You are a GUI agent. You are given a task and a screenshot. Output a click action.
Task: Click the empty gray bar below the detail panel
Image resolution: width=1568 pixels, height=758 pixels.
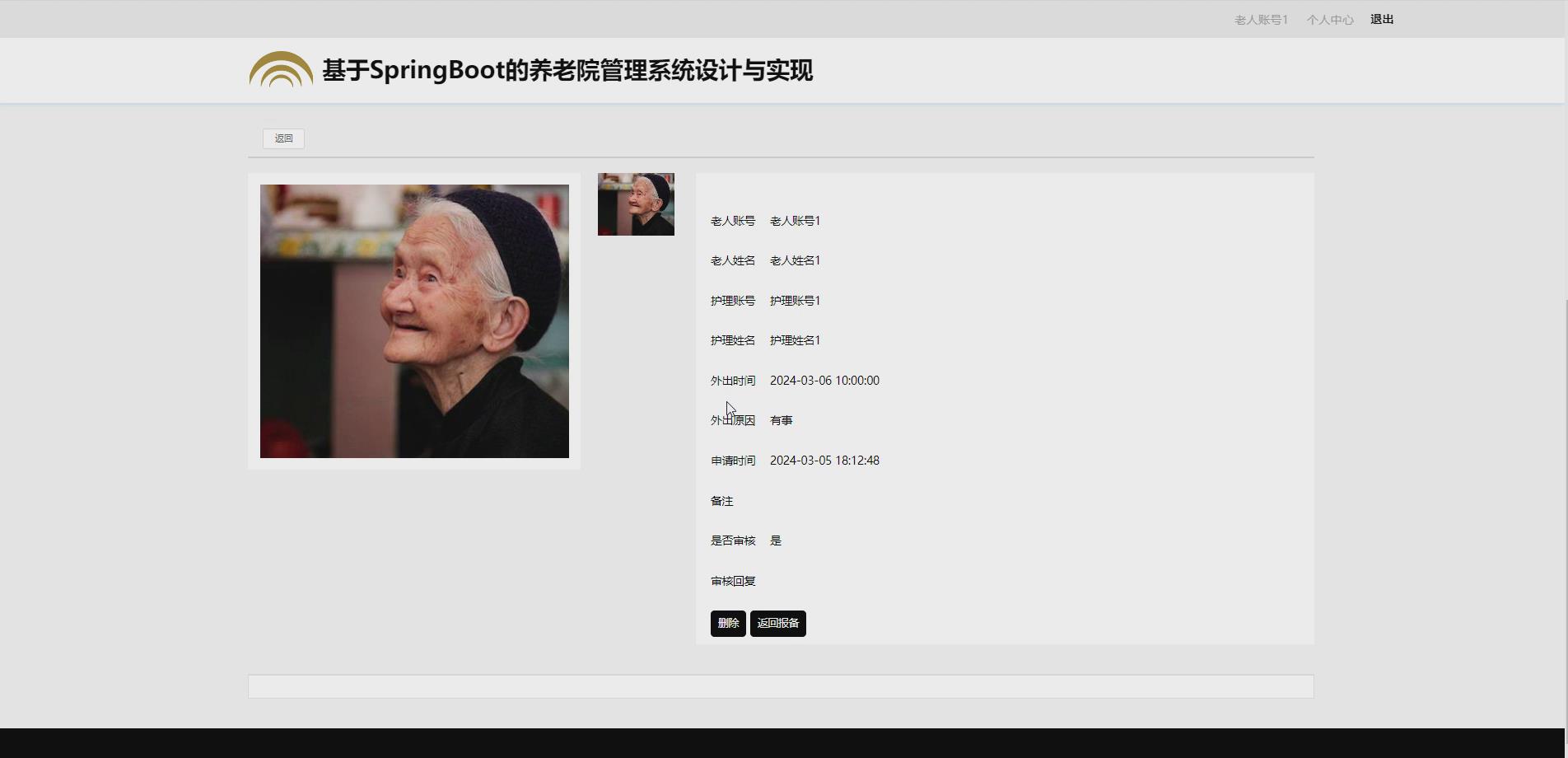781,685
